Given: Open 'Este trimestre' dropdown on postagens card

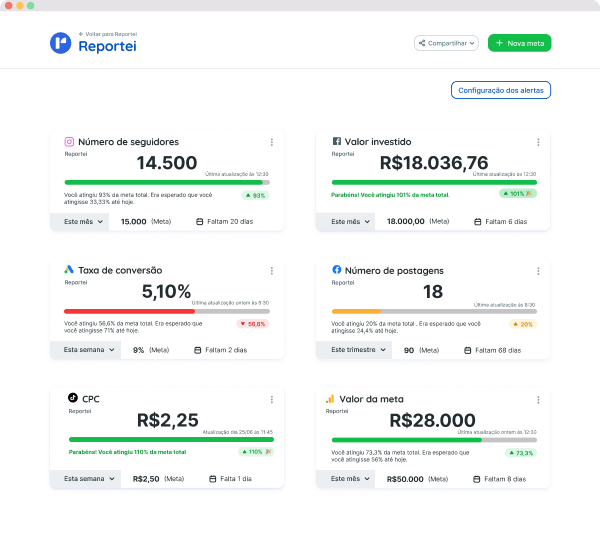Looking at the screenshot, I should coord(354,350).
